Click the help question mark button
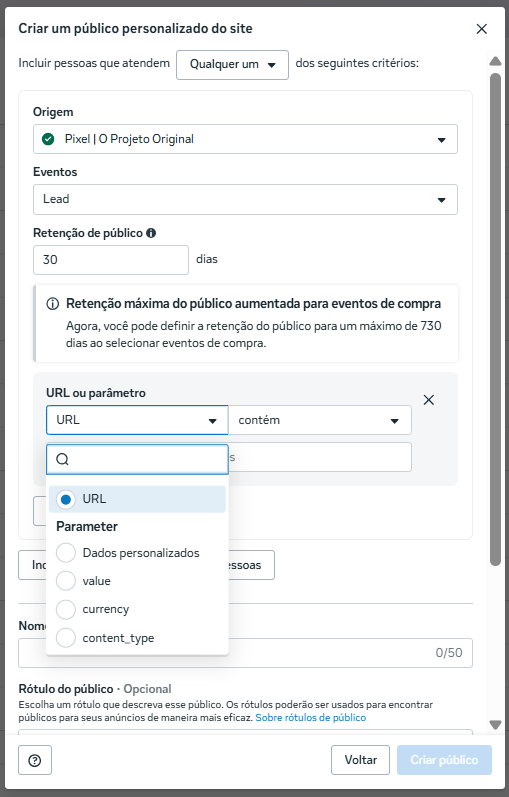The width and height of the screenshot is (509, 797). coord(35,760)
